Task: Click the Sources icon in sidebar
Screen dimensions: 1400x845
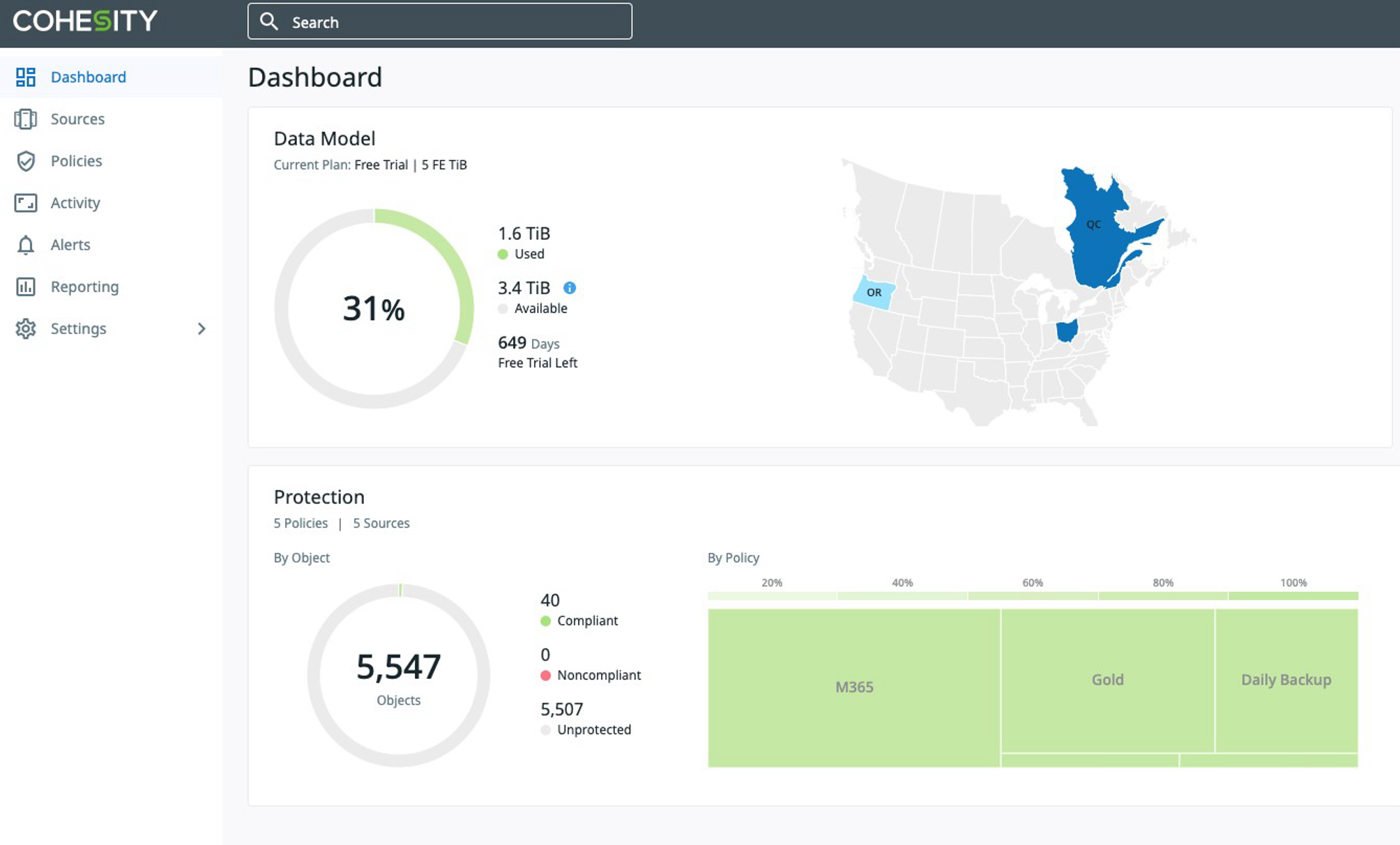Action: coord(26,119)
